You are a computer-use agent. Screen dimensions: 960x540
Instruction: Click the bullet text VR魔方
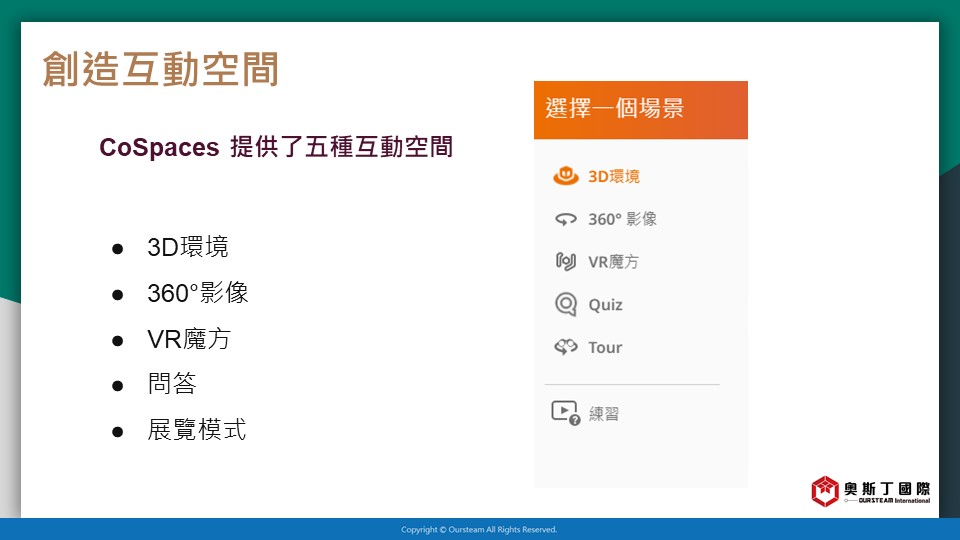[189, 339]
